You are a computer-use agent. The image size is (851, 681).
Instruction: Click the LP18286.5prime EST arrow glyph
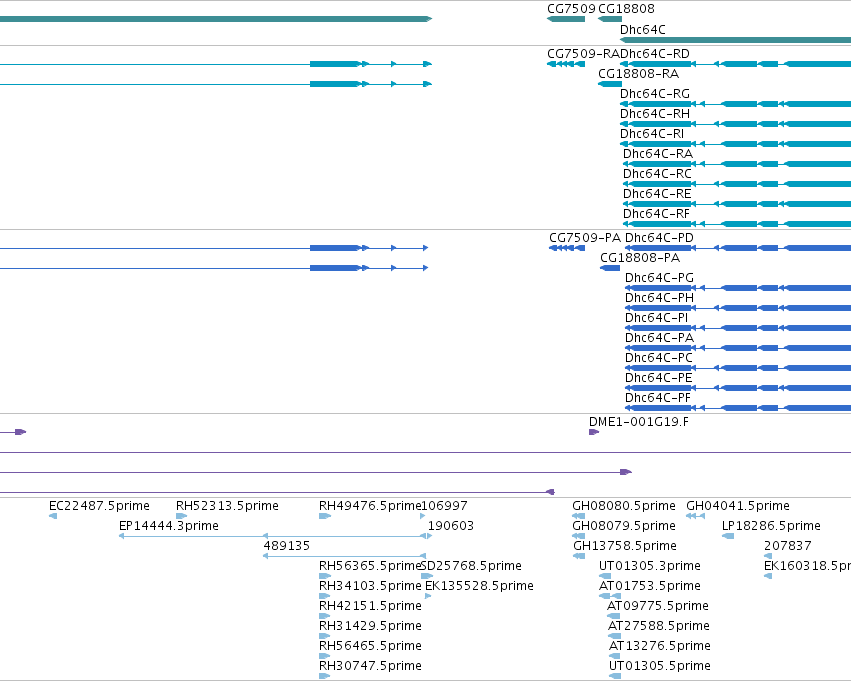click(x=728, y=536)
